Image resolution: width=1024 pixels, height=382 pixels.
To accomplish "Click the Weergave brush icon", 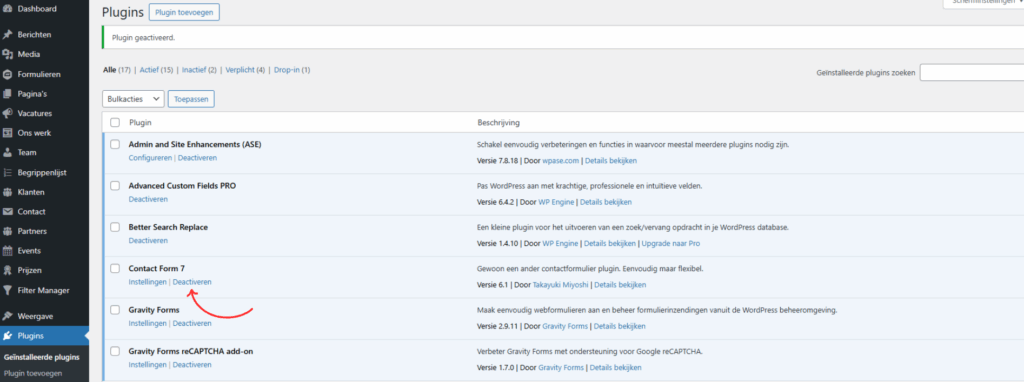I will [8, 316].
